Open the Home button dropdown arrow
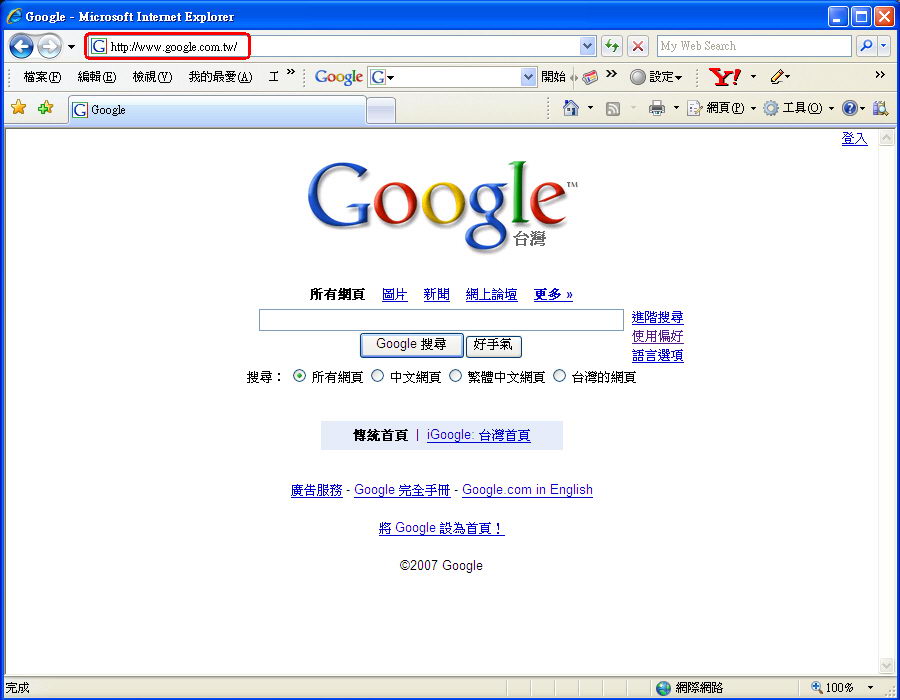This screenshot has height=700, width=900. click(590, 108)
